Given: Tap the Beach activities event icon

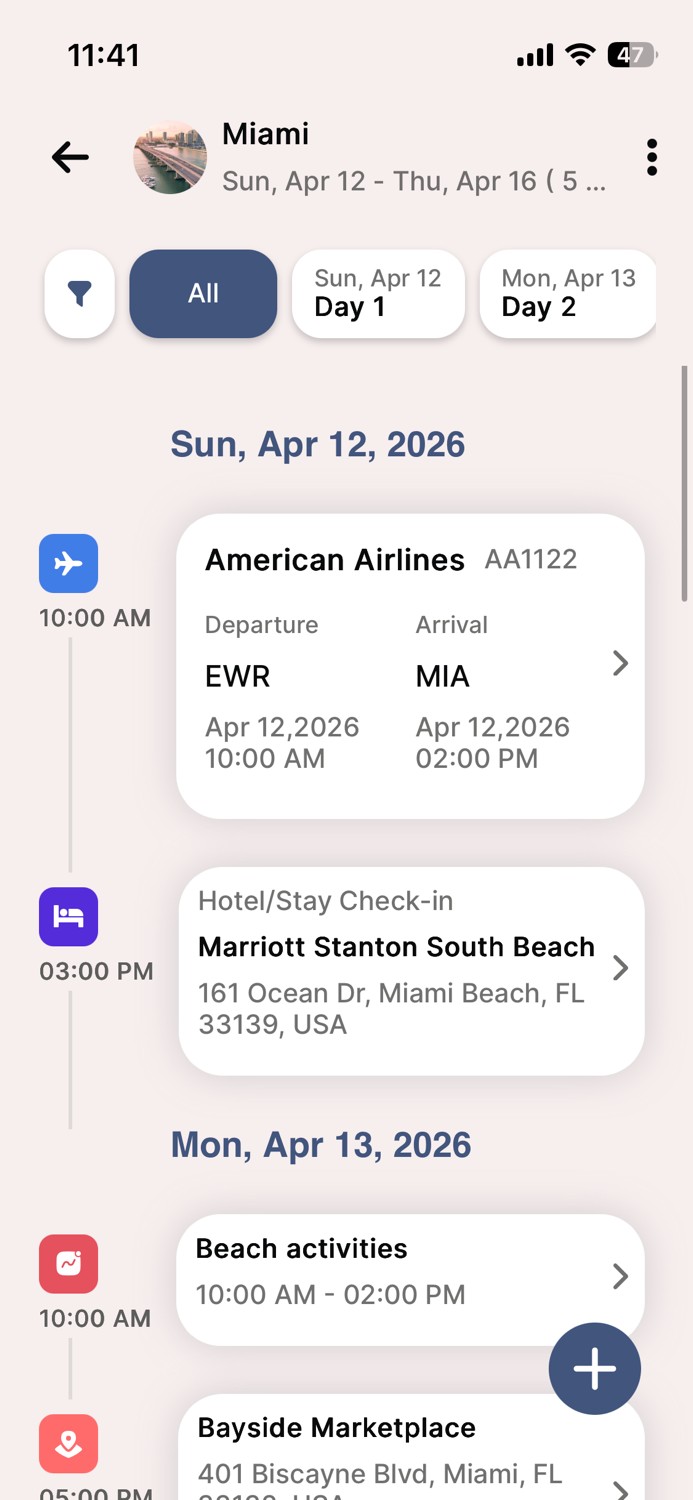Looking at the screenshot, I should click(68, 1264).
